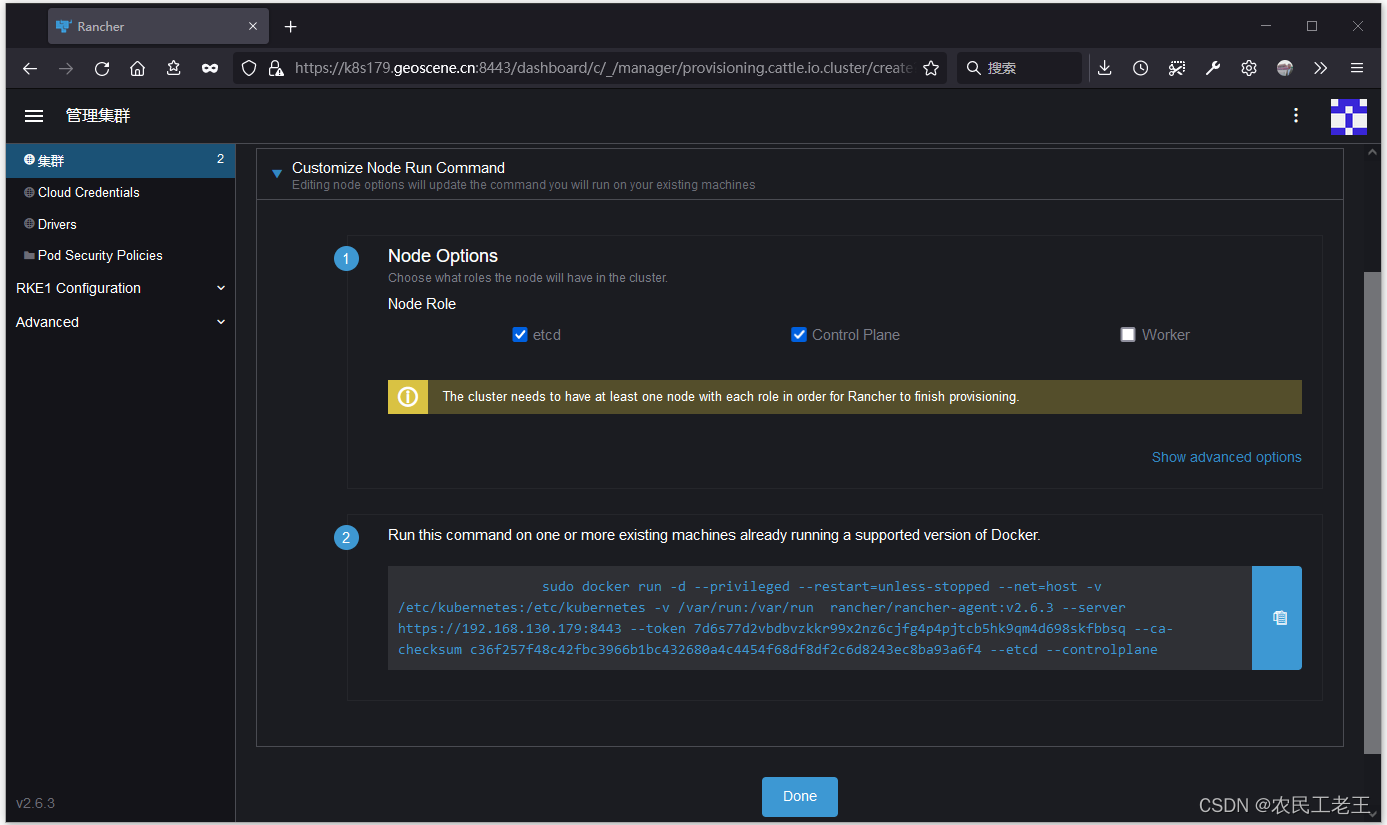Select 集群 in the sidebar
Screen dimensions: 1387x825
coord(120,160)
